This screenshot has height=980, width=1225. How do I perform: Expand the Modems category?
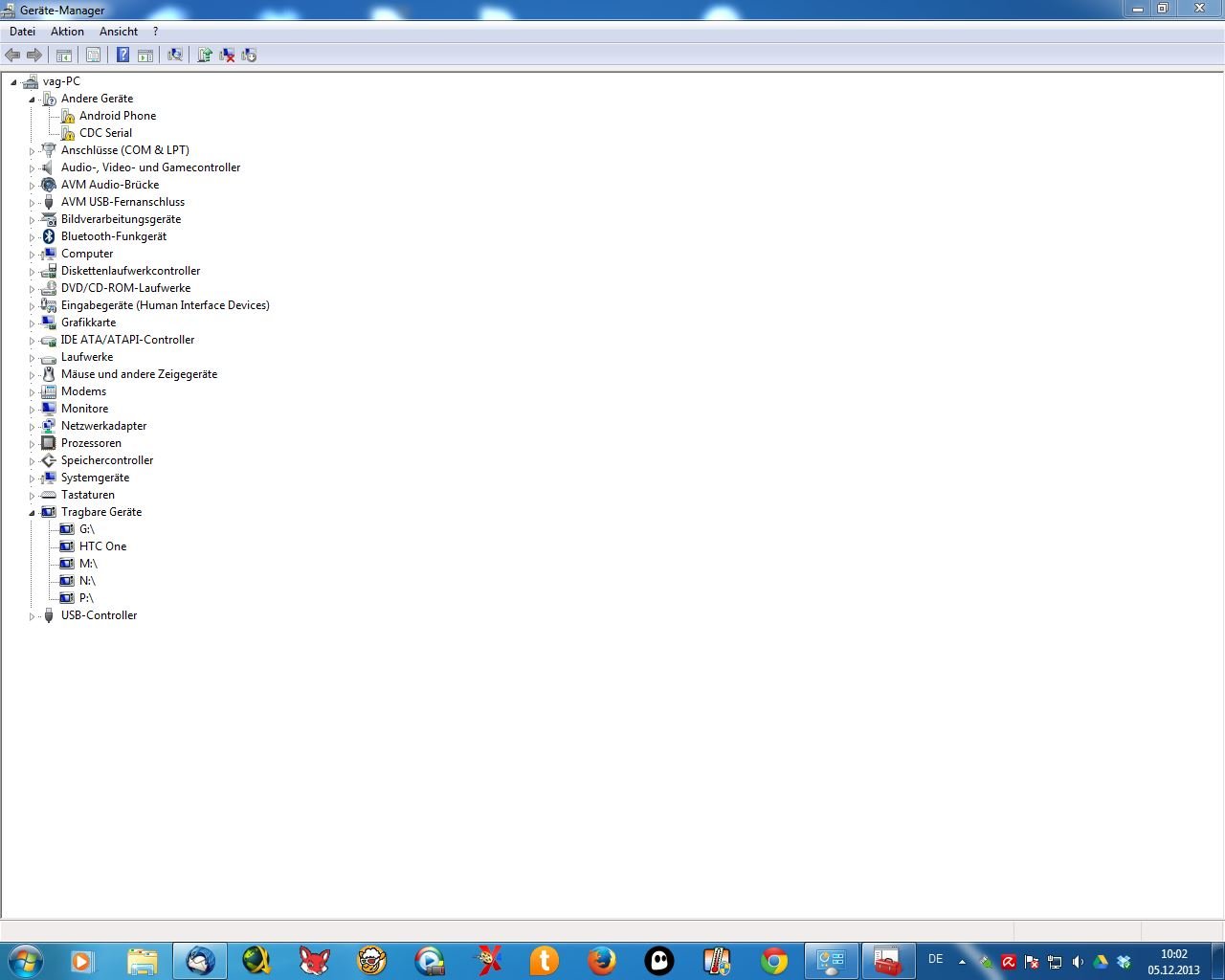point(32,392)
